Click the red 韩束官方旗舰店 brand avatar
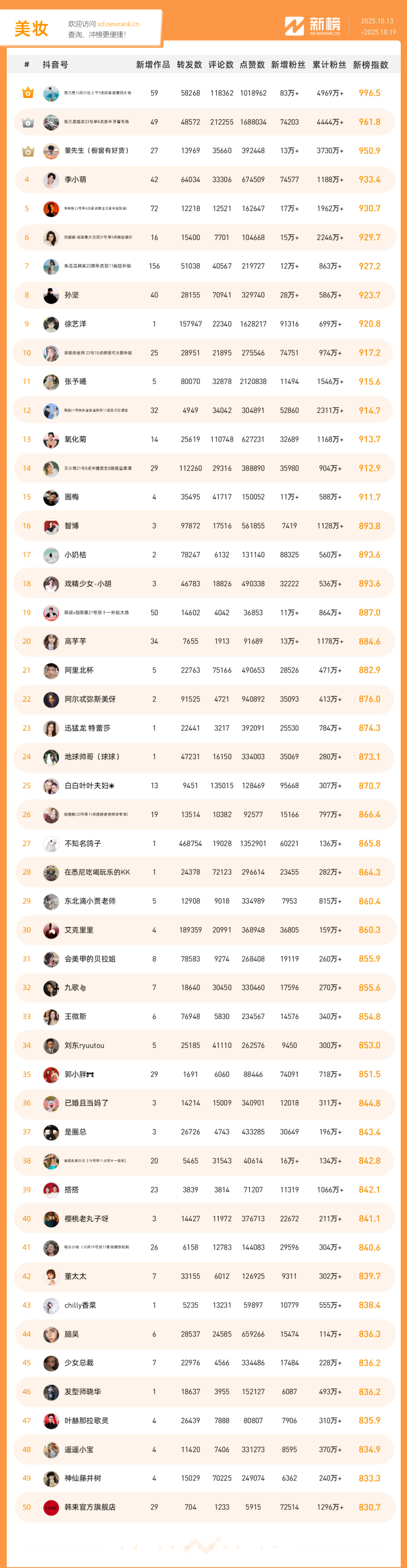This screenshot has height=1568, width=407. [51, 1507]
